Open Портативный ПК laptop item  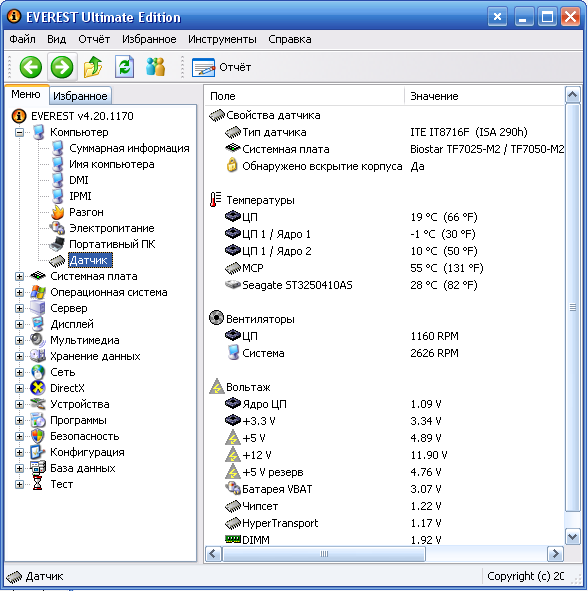click(112, 244)
